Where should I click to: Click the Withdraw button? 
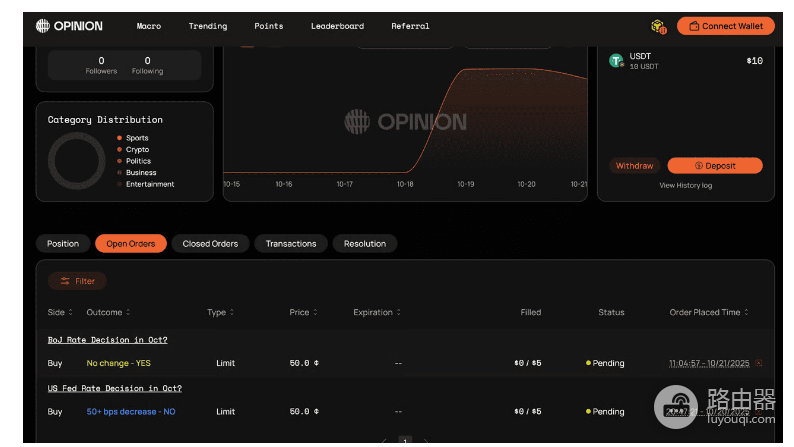coord(634,166)
